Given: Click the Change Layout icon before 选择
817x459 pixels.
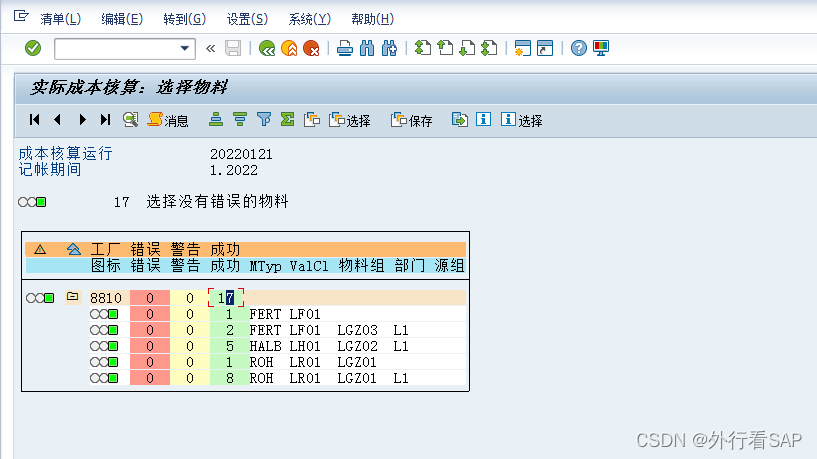Looking at the screenshot, I should pos(312,120).
